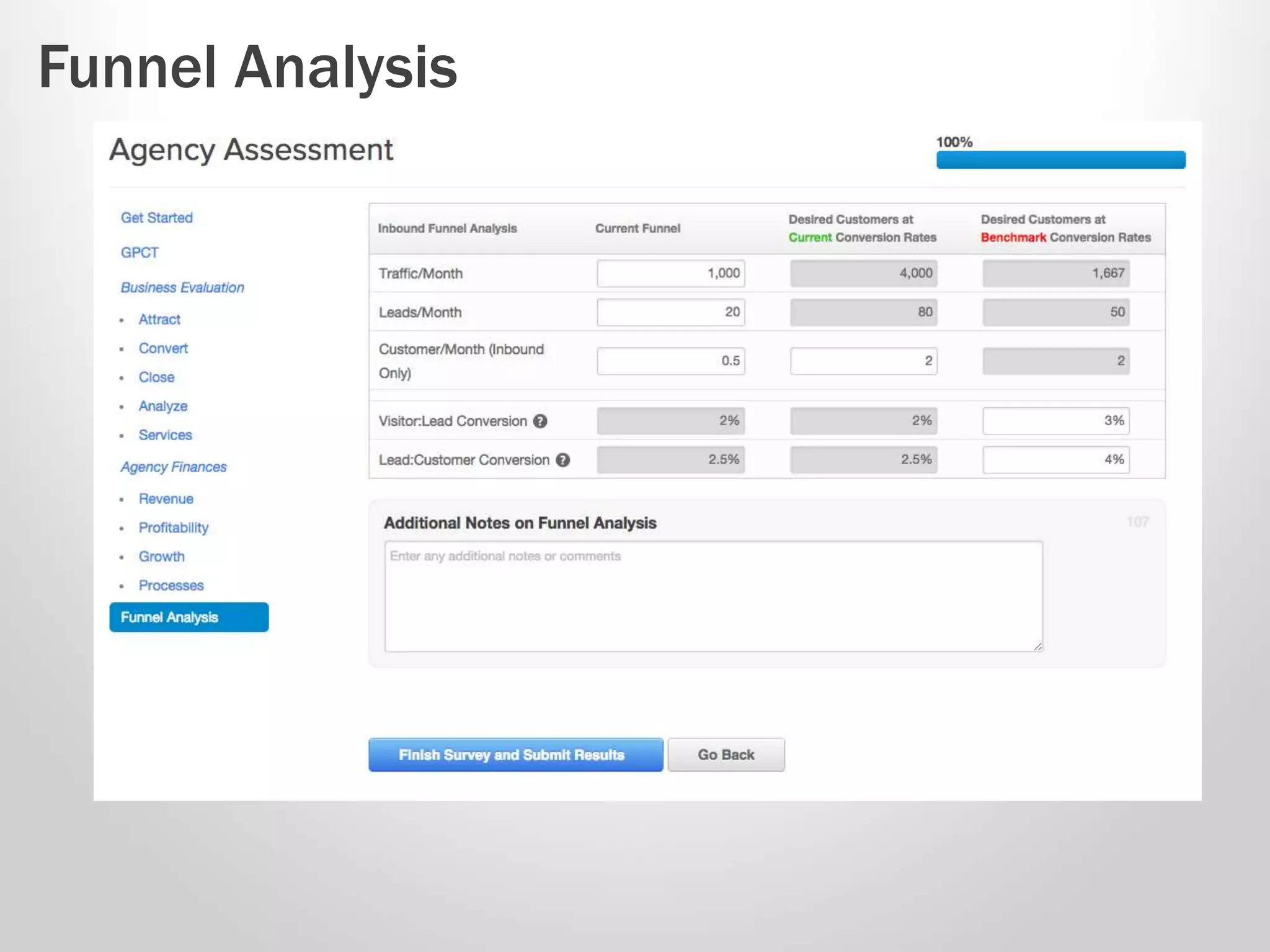
Task: Click 'Inbound Funnel Analysis' table header
Action: [x=447, y=229]
